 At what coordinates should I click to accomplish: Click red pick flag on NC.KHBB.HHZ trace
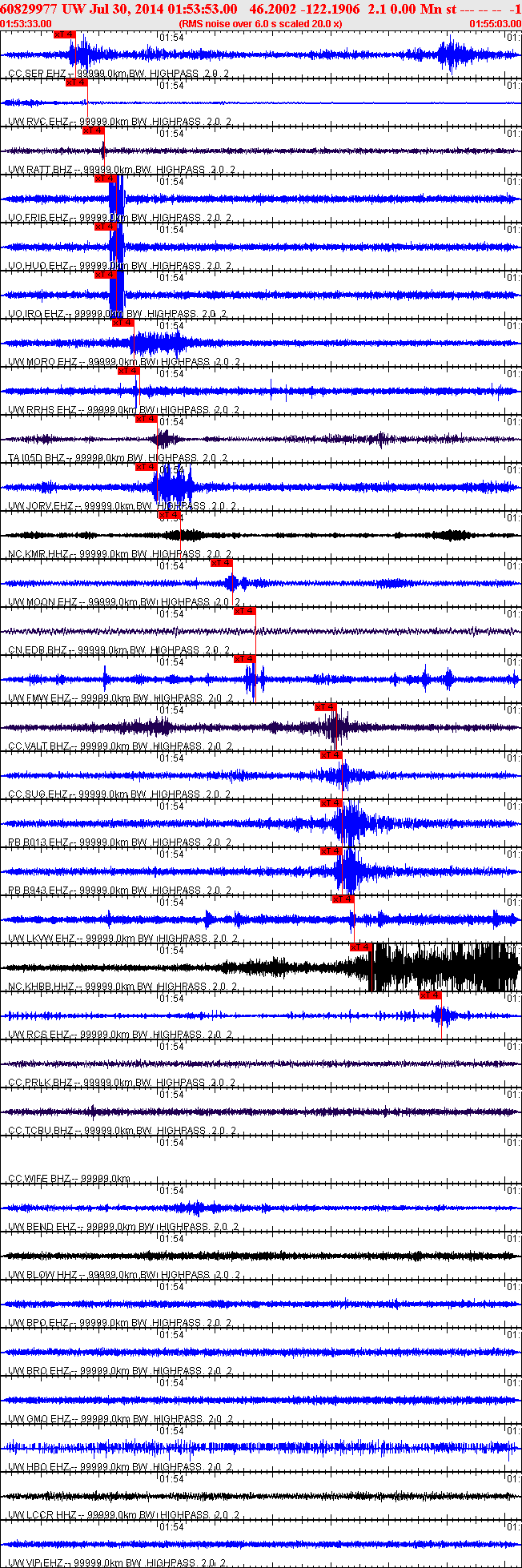(362, 947)
